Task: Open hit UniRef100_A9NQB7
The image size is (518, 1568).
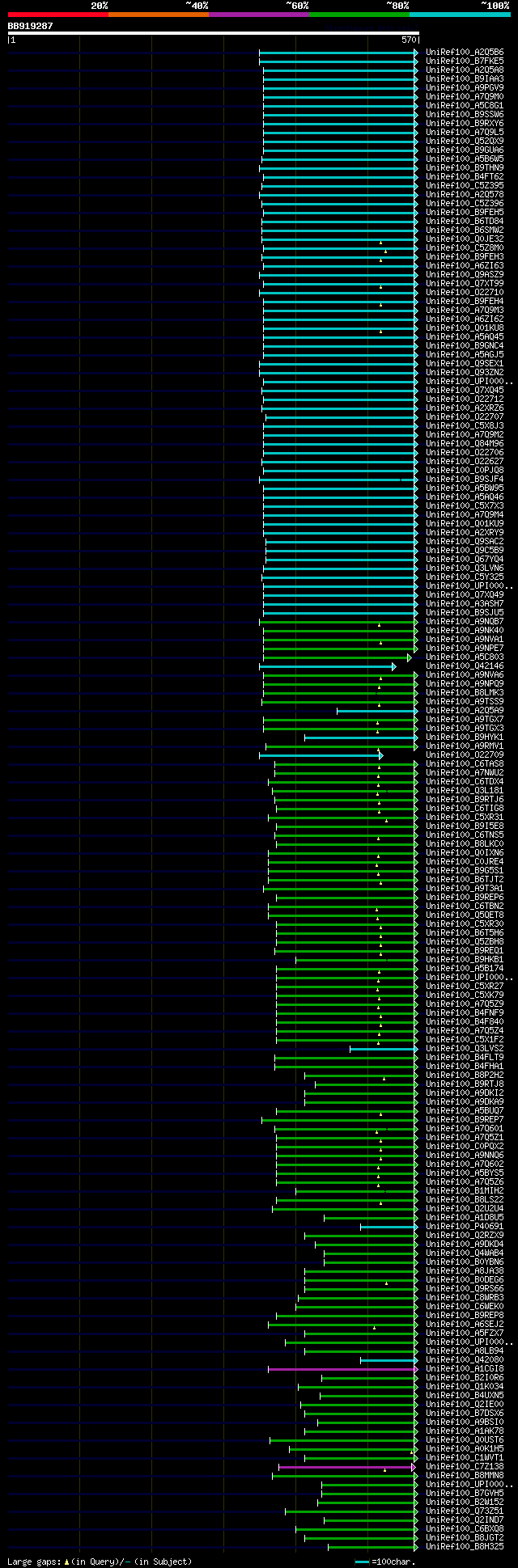Action: pos(465,622)
